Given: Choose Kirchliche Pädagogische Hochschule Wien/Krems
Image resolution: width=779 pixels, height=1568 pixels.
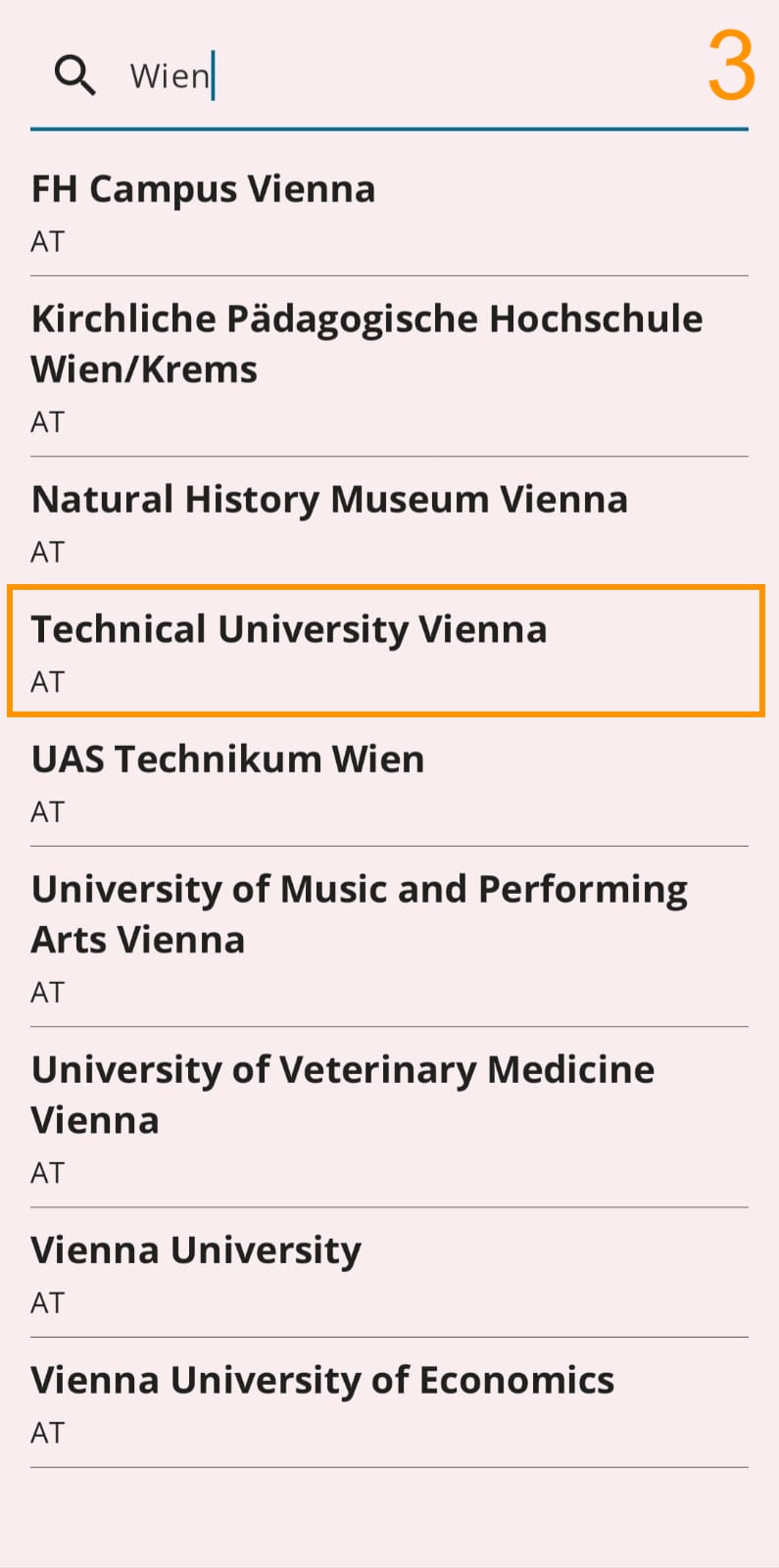Looking at the screenshot, I should [x=389, y=367].
